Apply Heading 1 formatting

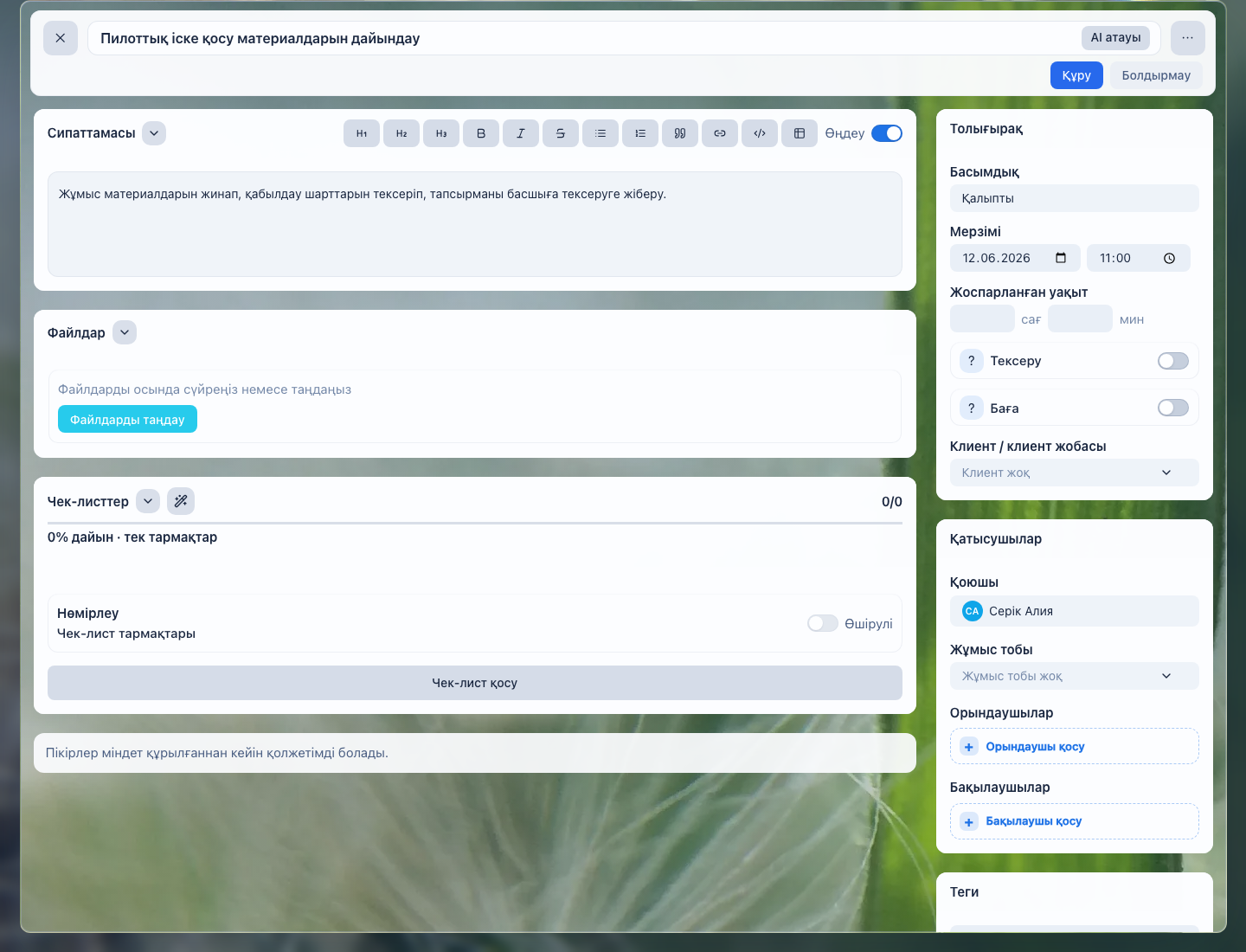click(x=362, y=133)
